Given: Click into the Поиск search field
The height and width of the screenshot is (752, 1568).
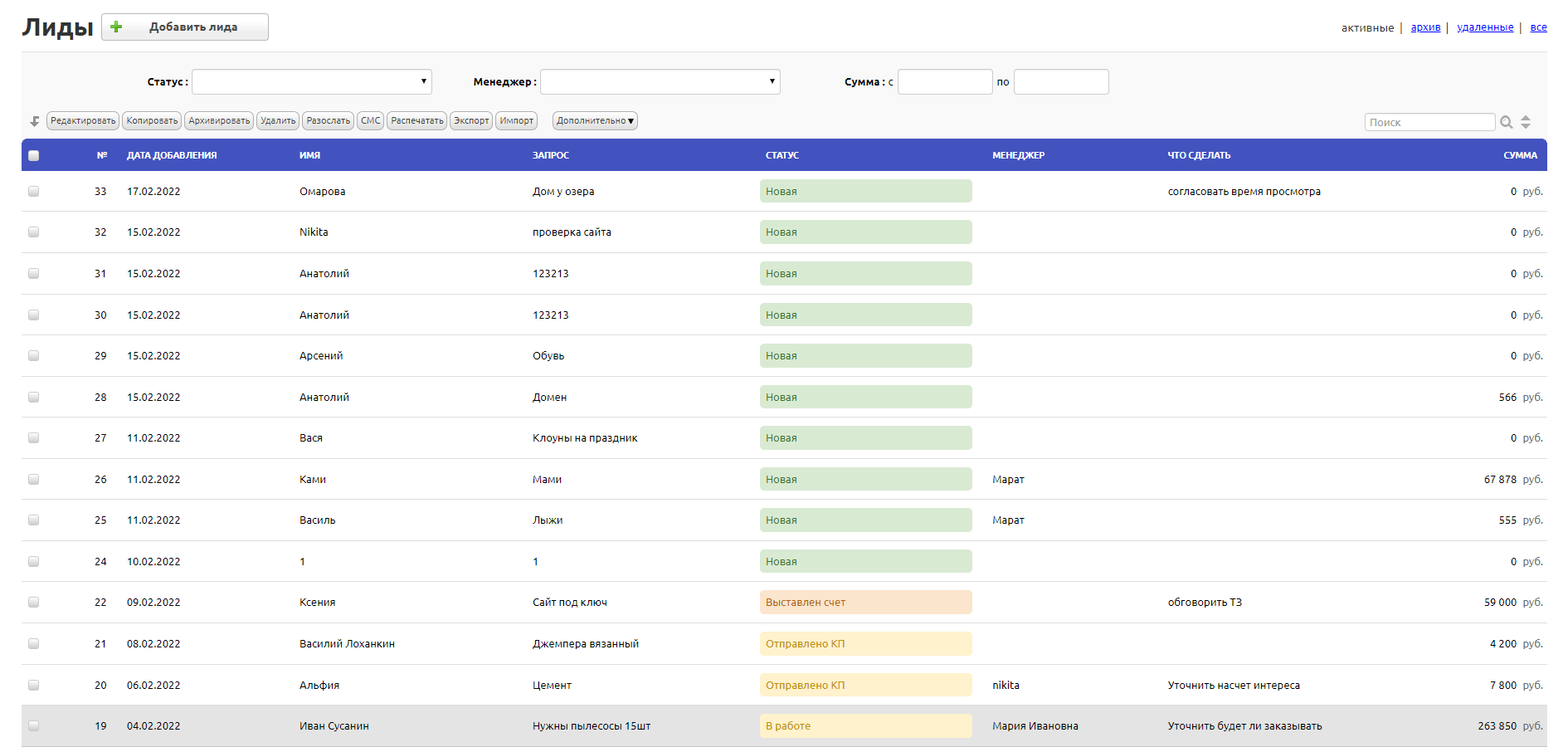Looking at the screenshot, I should tap(1429, 122).
